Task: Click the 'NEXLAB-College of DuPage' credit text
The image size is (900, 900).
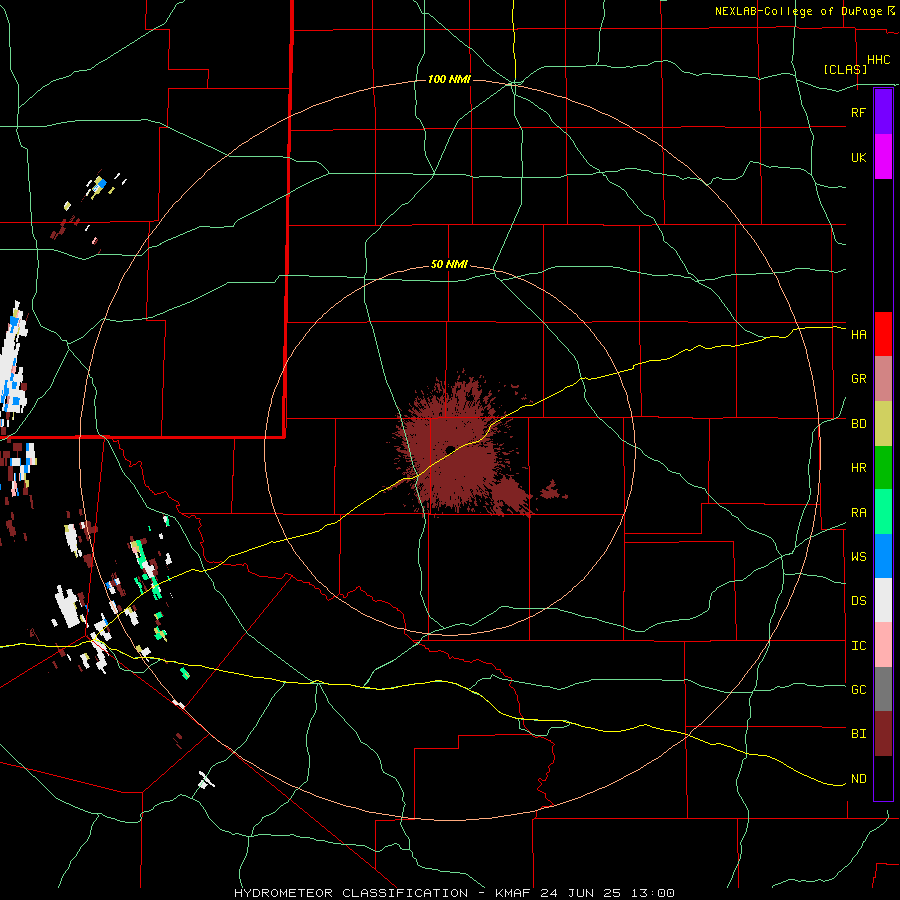Action: tap(799, 11)
